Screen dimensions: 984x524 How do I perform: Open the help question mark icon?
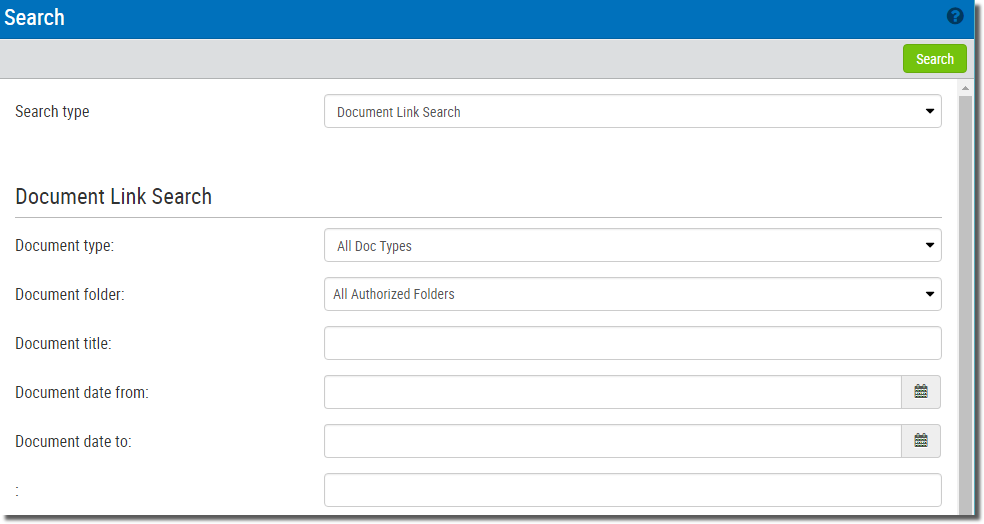coord(955,16)
